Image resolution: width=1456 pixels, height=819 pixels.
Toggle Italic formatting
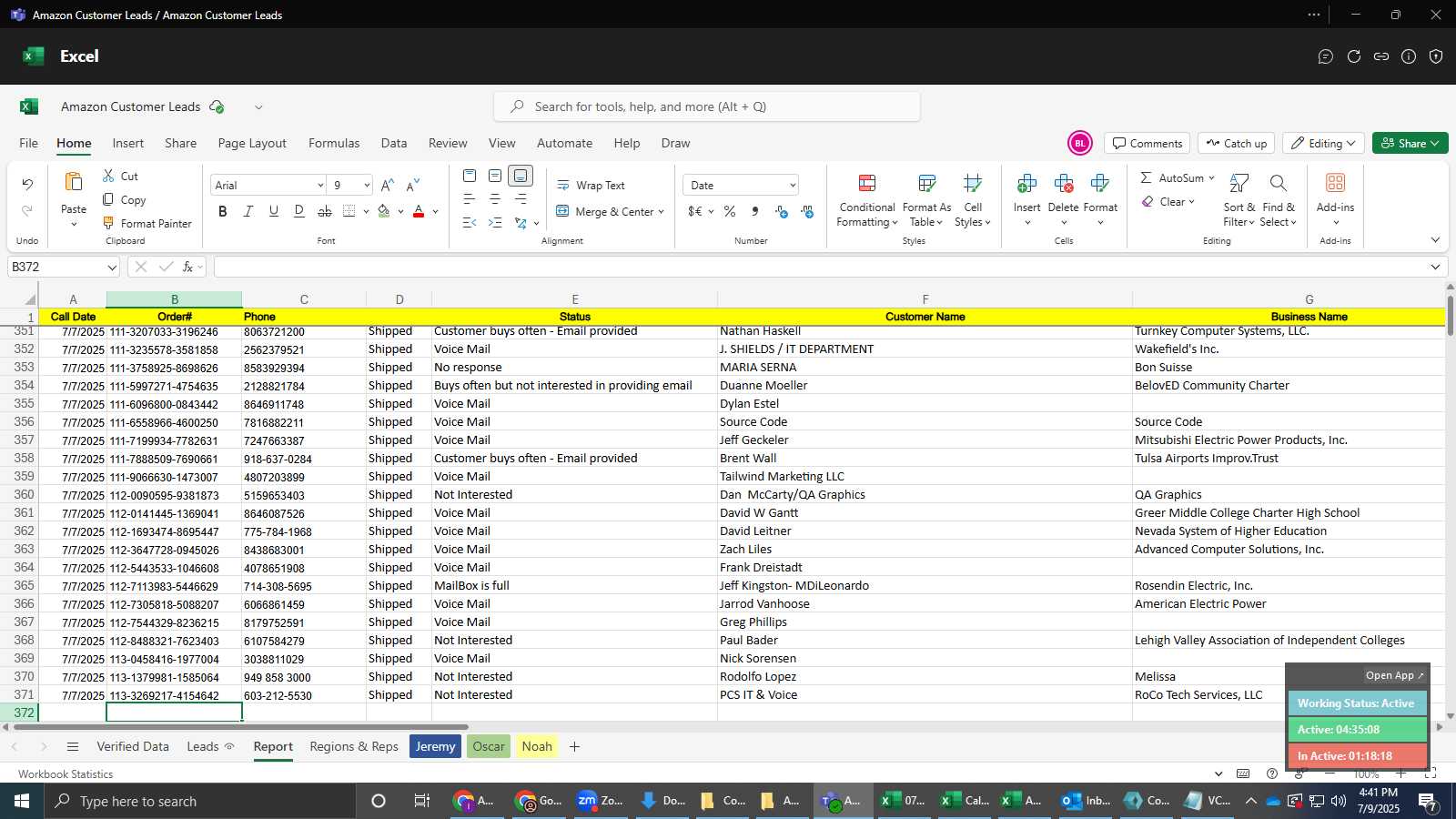tap(248, 211)
